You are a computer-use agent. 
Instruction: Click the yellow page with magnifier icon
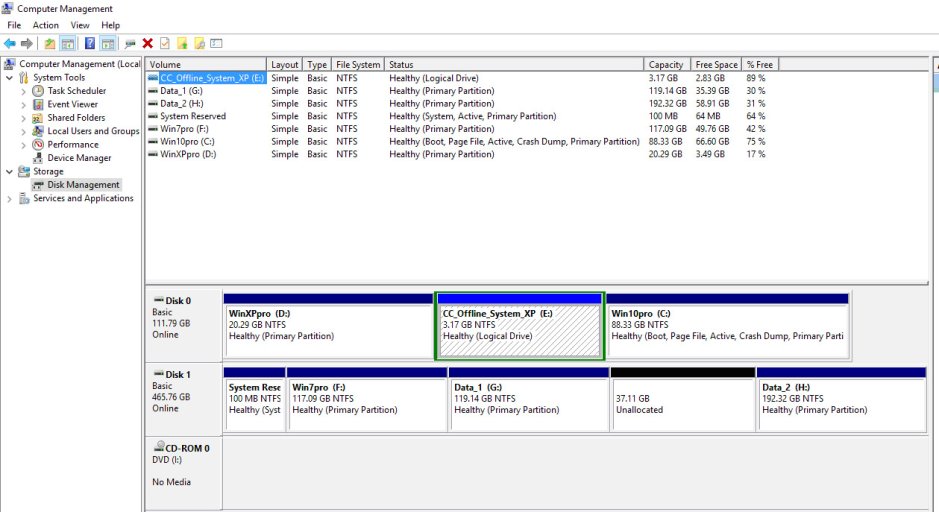(199, 44)
